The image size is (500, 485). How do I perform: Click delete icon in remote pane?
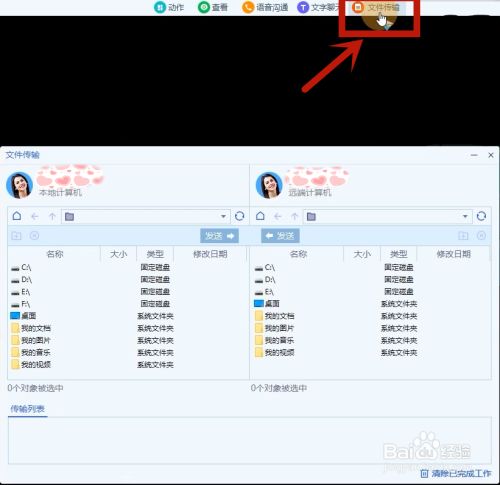click(481, 236)
